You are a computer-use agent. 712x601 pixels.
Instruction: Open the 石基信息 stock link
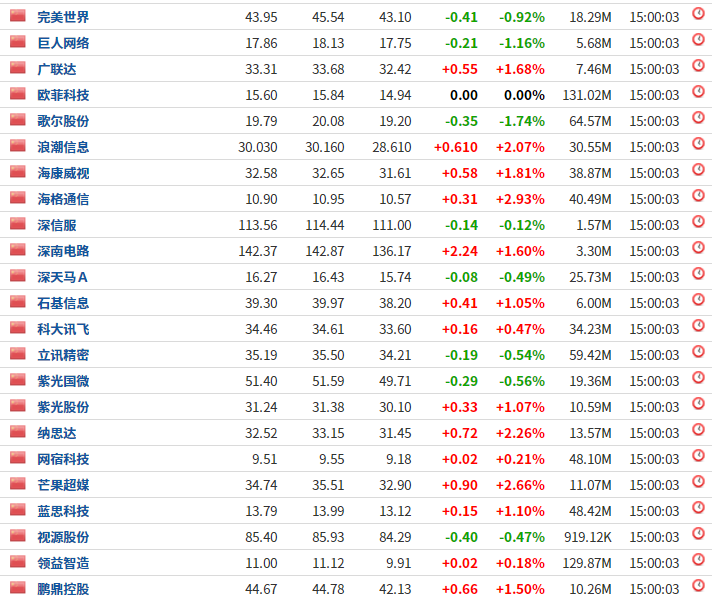(63, 303)
